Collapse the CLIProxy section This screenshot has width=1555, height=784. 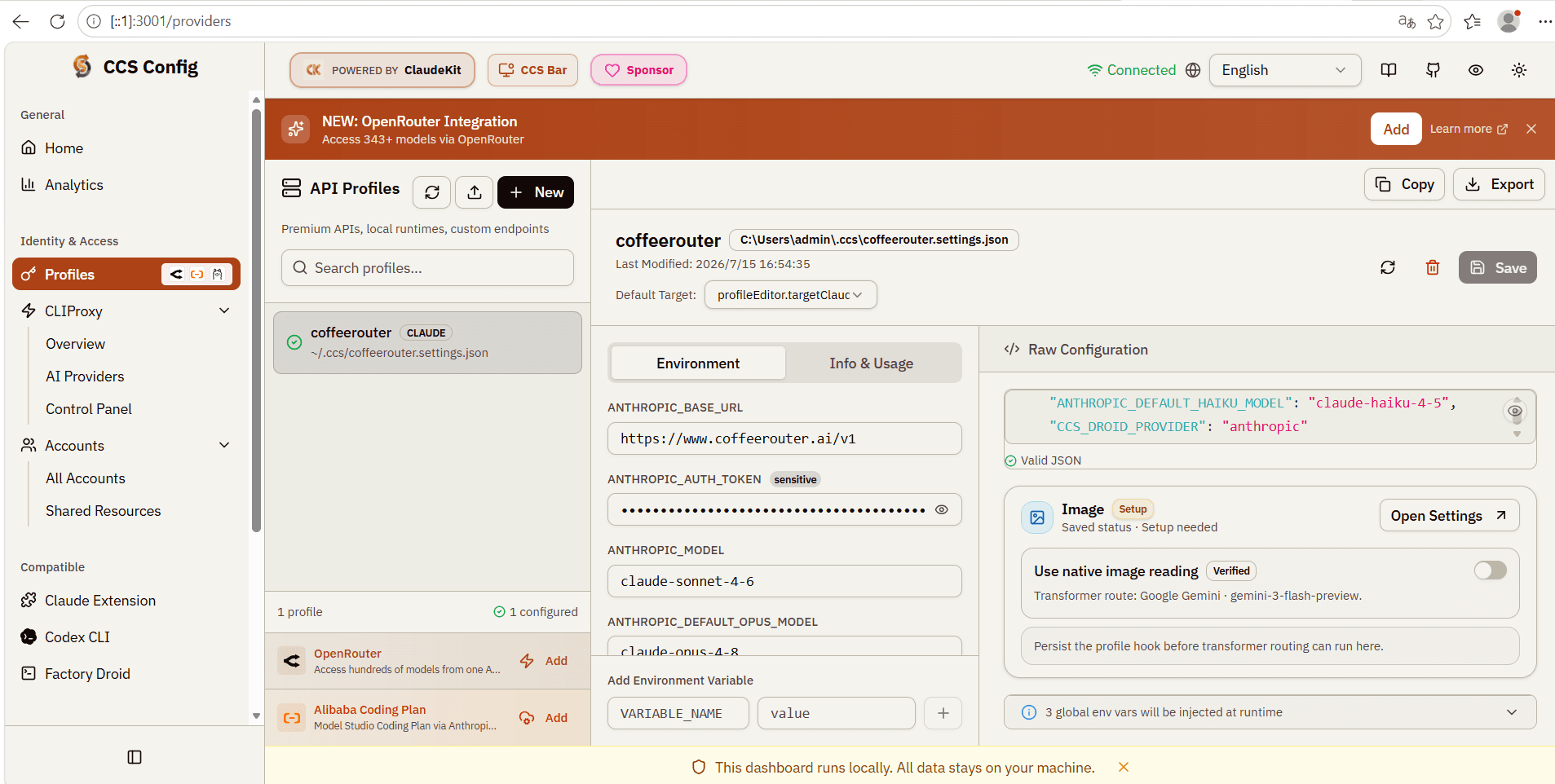(225, 311)
